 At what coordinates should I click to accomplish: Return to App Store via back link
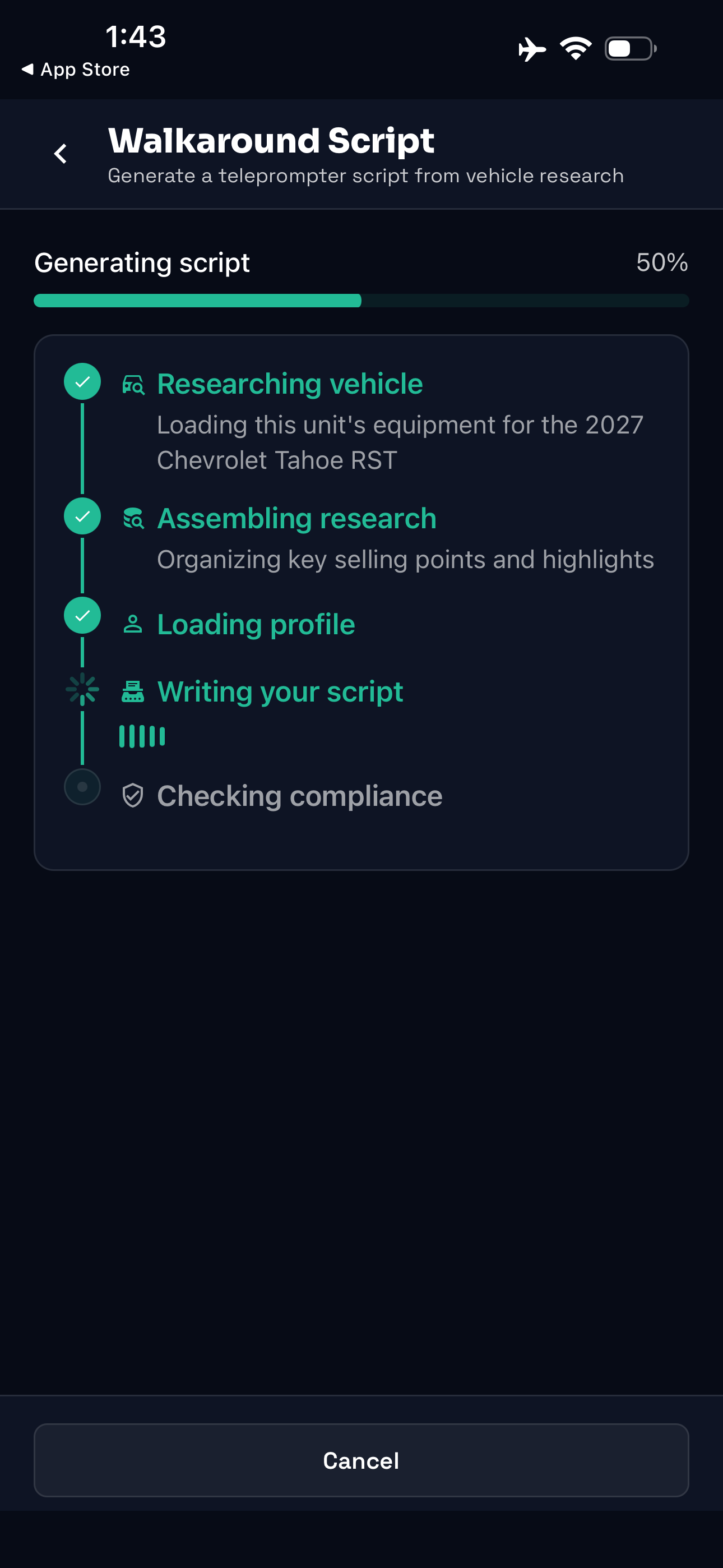point(76,70)
